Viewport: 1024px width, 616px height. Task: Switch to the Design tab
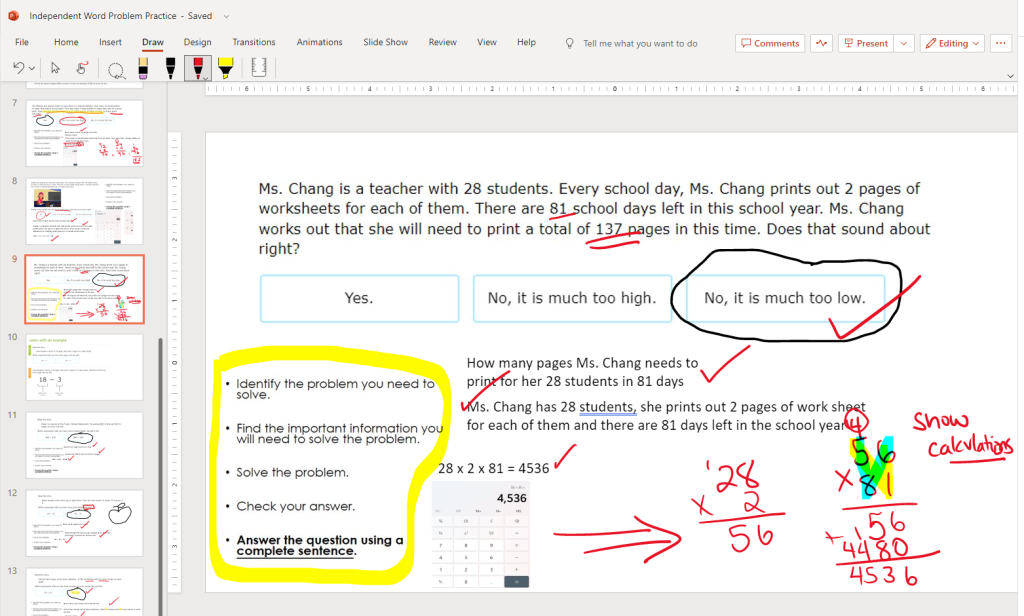pyautogui.click(x=197, y=42)
